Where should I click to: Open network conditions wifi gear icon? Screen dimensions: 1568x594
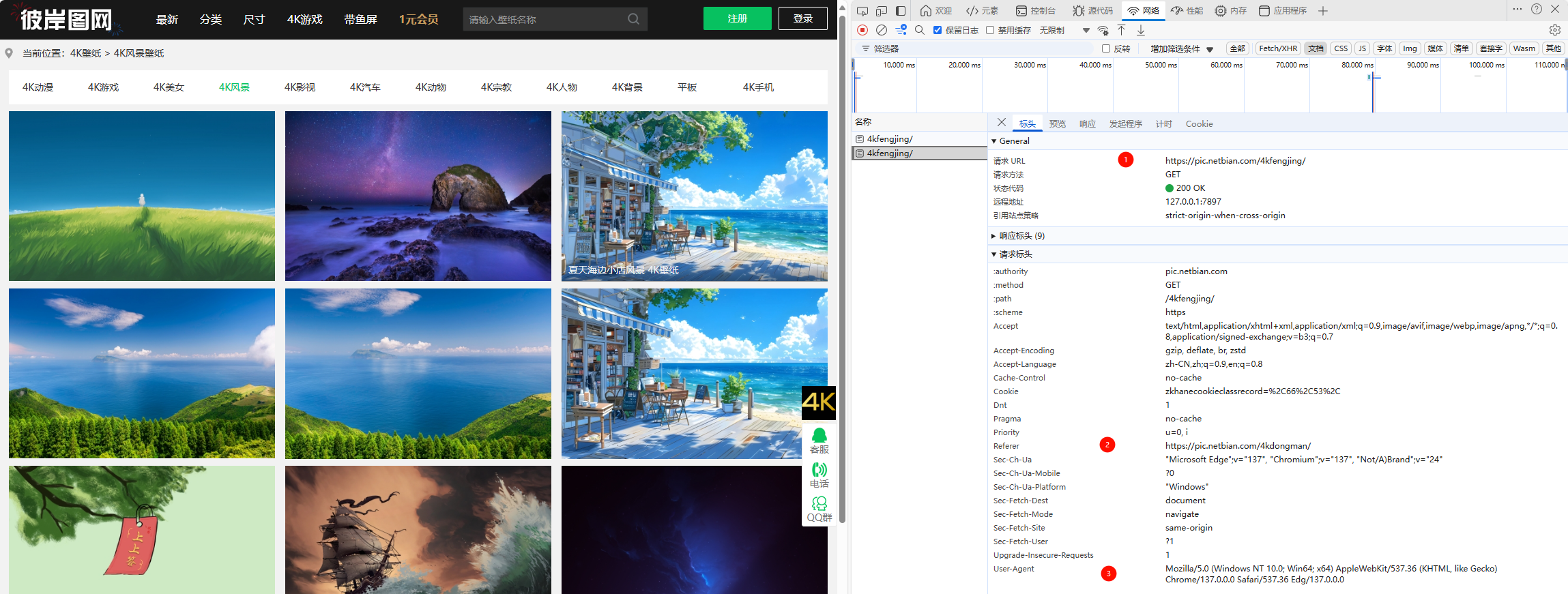coord(1103,30)
